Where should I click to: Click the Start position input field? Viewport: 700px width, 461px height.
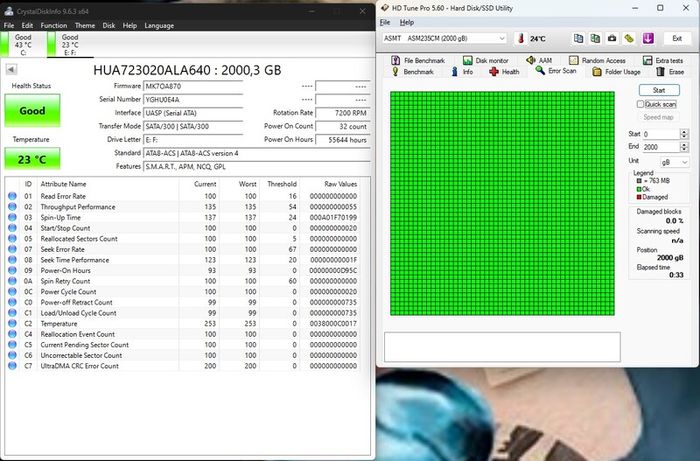click(661, 134)
